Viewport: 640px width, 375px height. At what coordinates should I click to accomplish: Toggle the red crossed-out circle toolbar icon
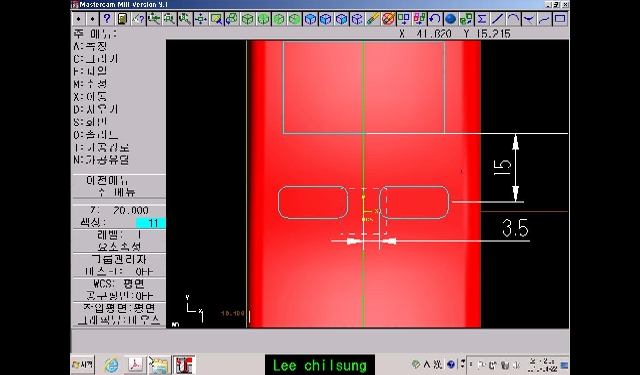coord(388,19)
